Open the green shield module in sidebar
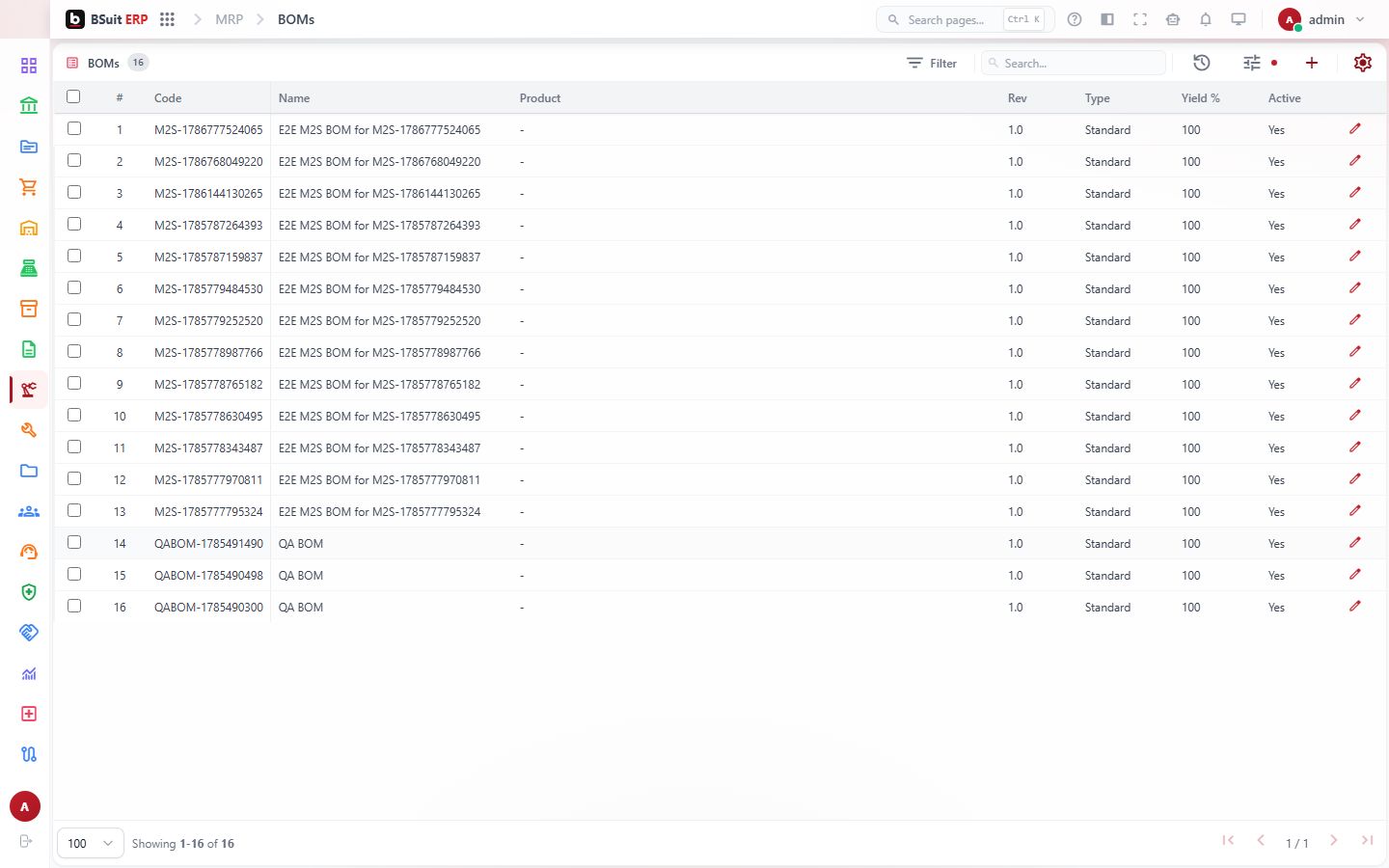Image resolution: width=1389 pixels, height=868 pixels. [29, 592]
